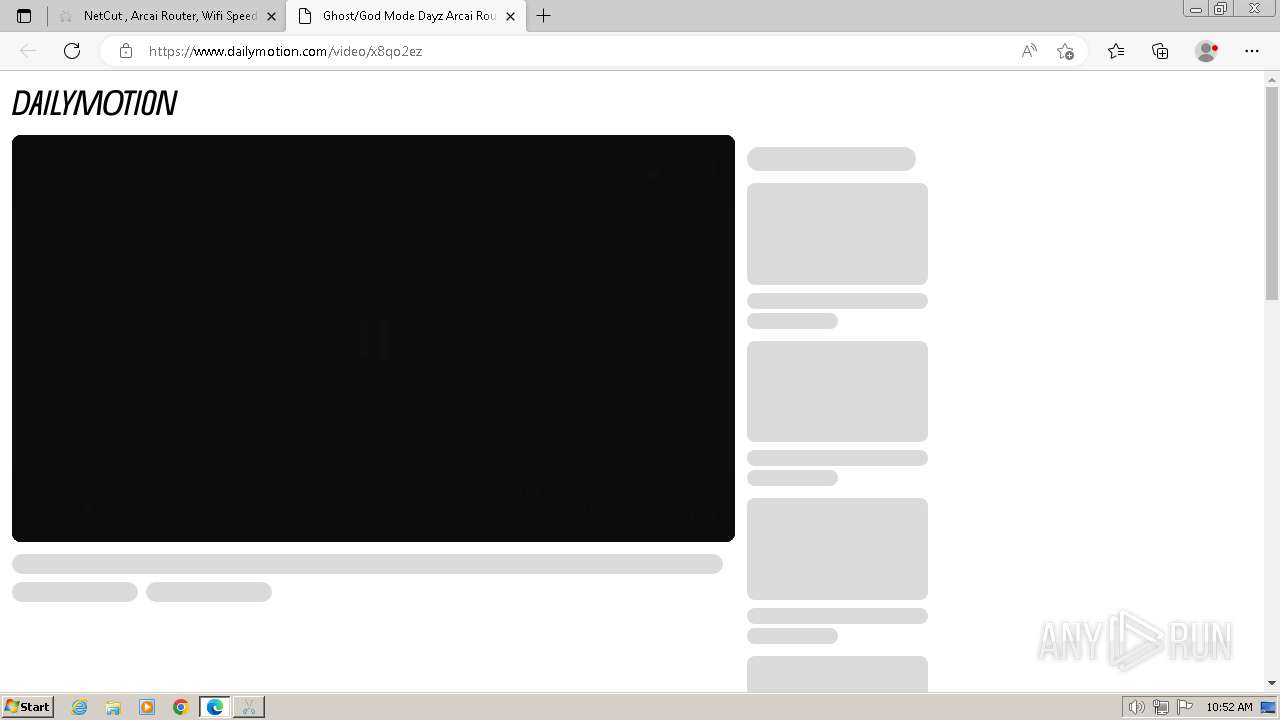Show the taskbar clock 10:52 AM

(1229, 707)
